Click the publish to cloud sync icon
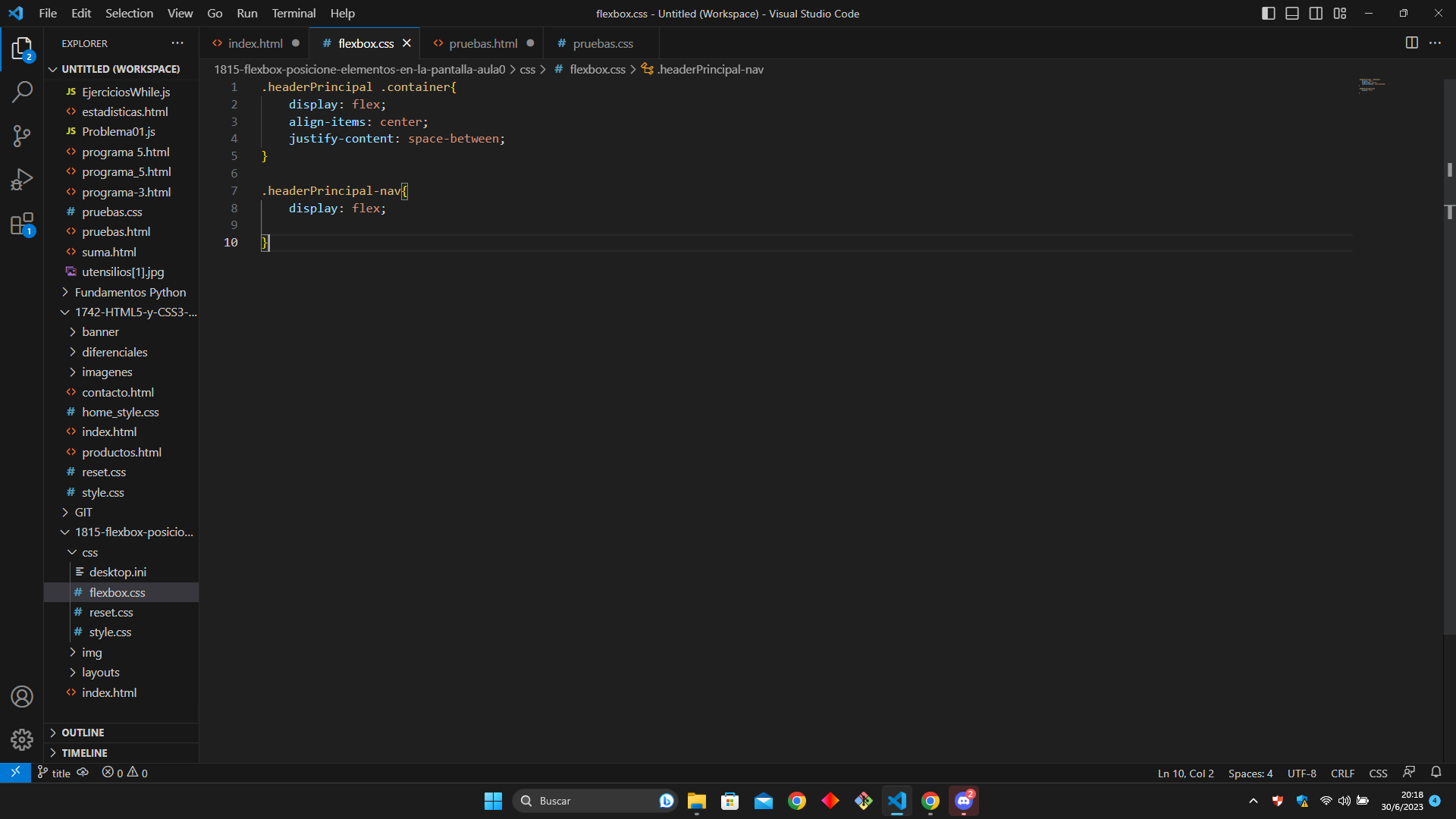The width and height of the screenshot is (1456, 819). click(83, 773)
